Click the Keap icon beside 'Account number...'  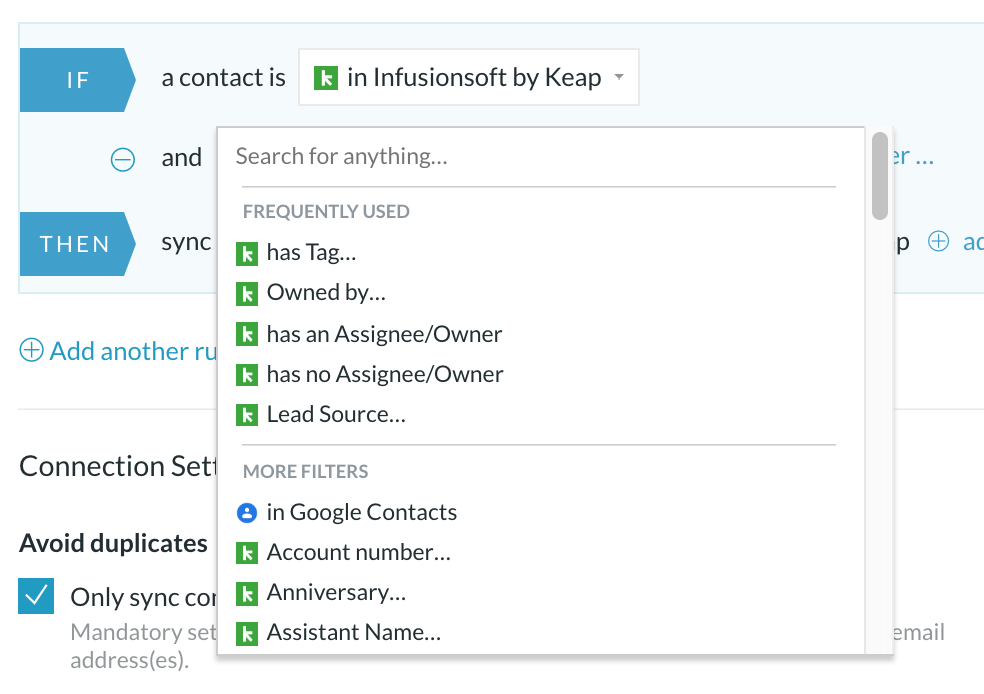point(247,553)
